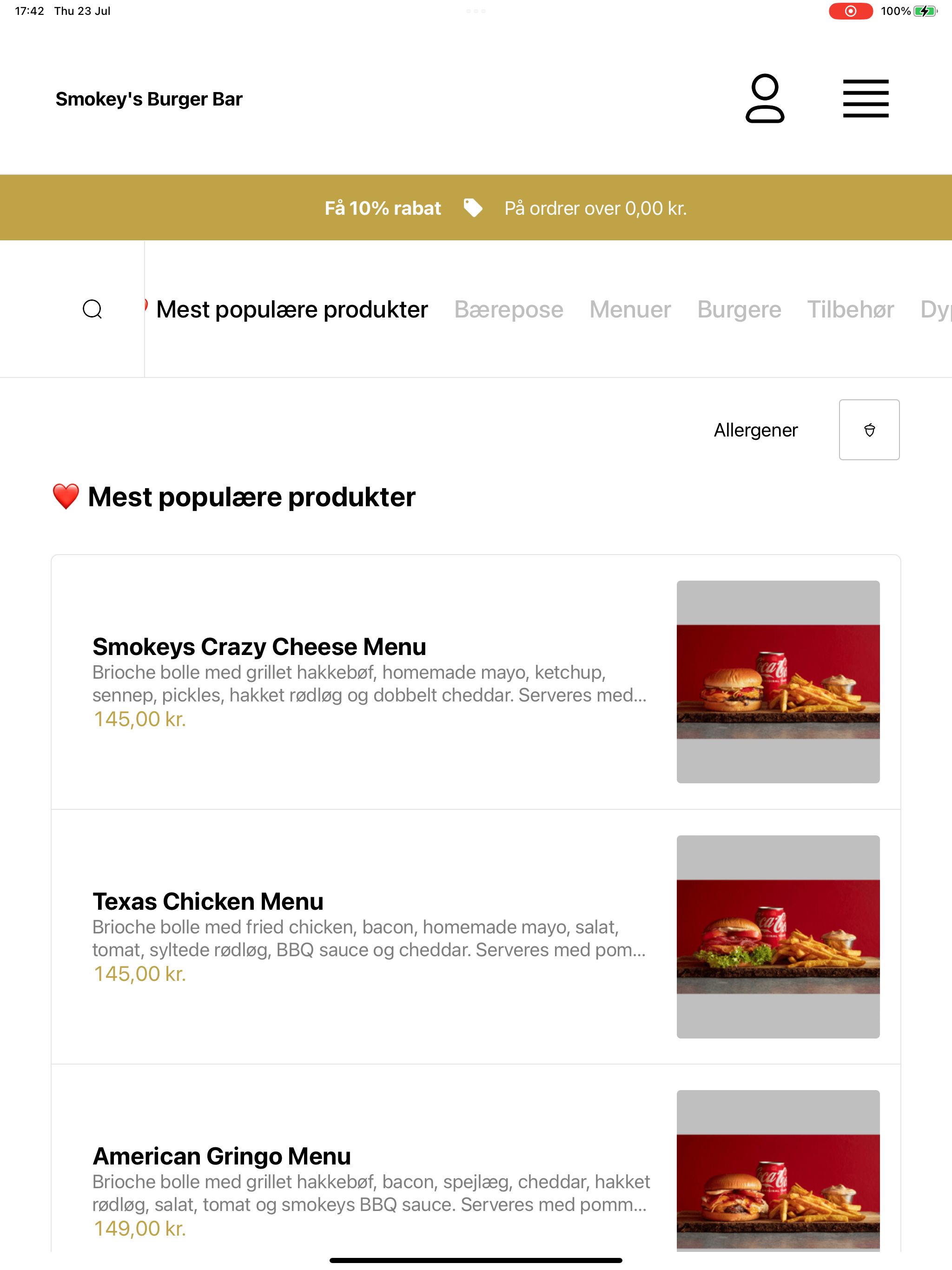This screenshot has width=952, height=1270.
Task: View Smokeys Crazy Cheese Menu photo
Action: click(778, 681)
